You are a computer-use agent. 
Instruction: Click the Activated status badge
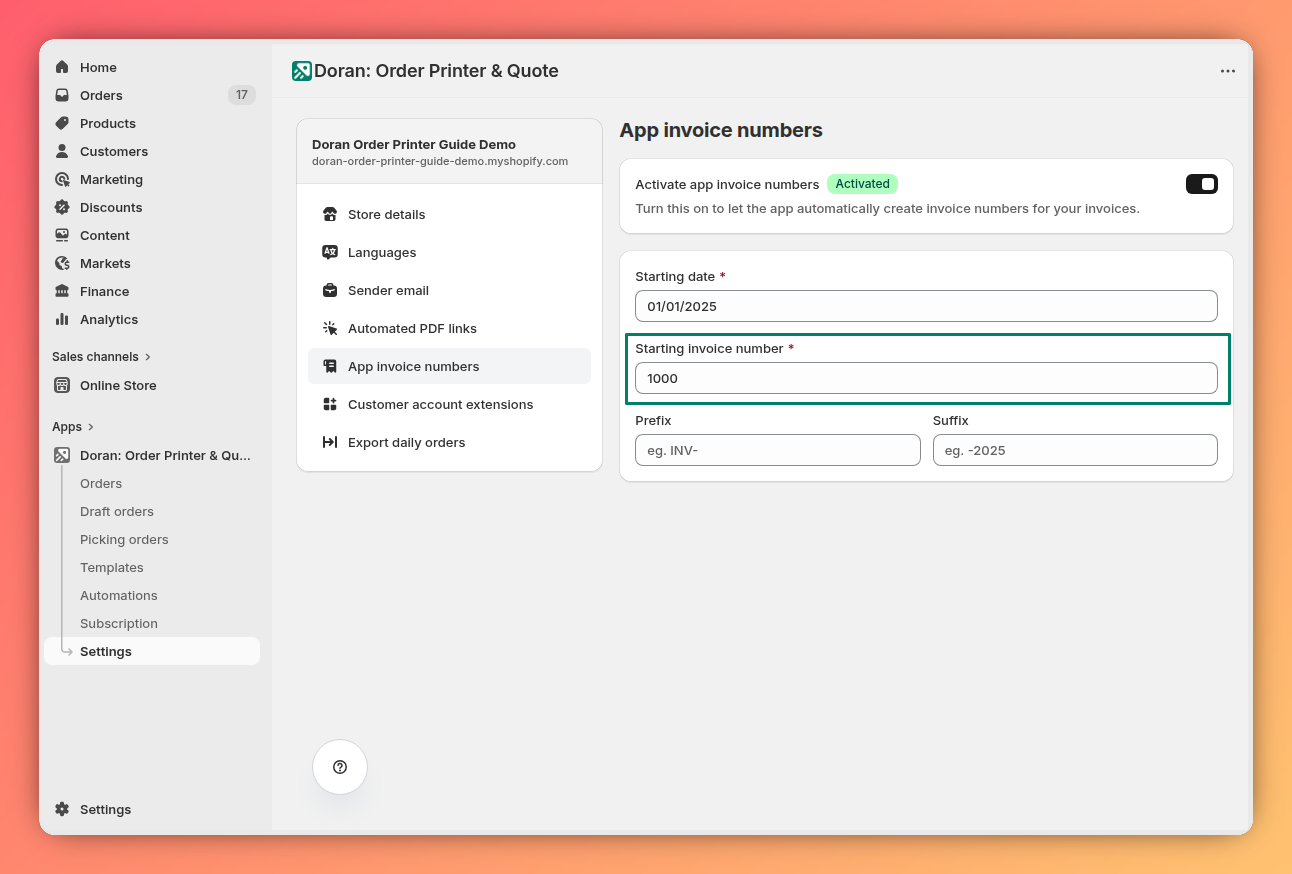pos(862,183)
